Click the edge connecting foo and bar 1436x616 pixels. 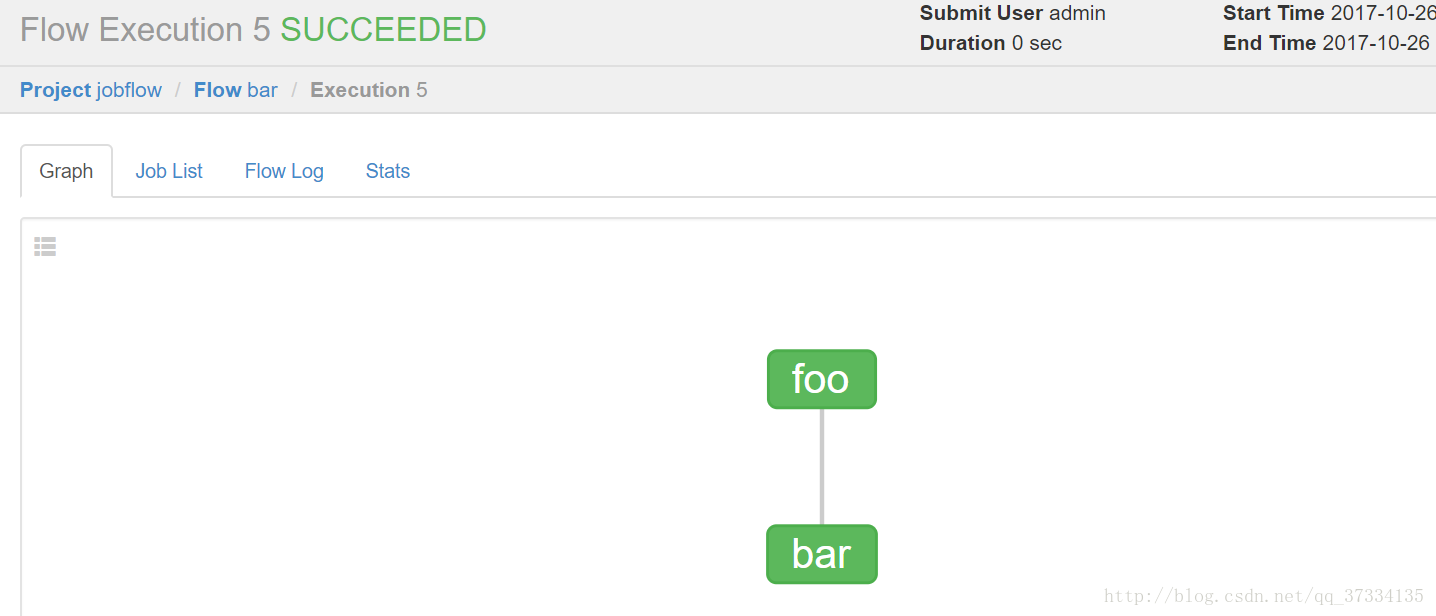point(822,466)
